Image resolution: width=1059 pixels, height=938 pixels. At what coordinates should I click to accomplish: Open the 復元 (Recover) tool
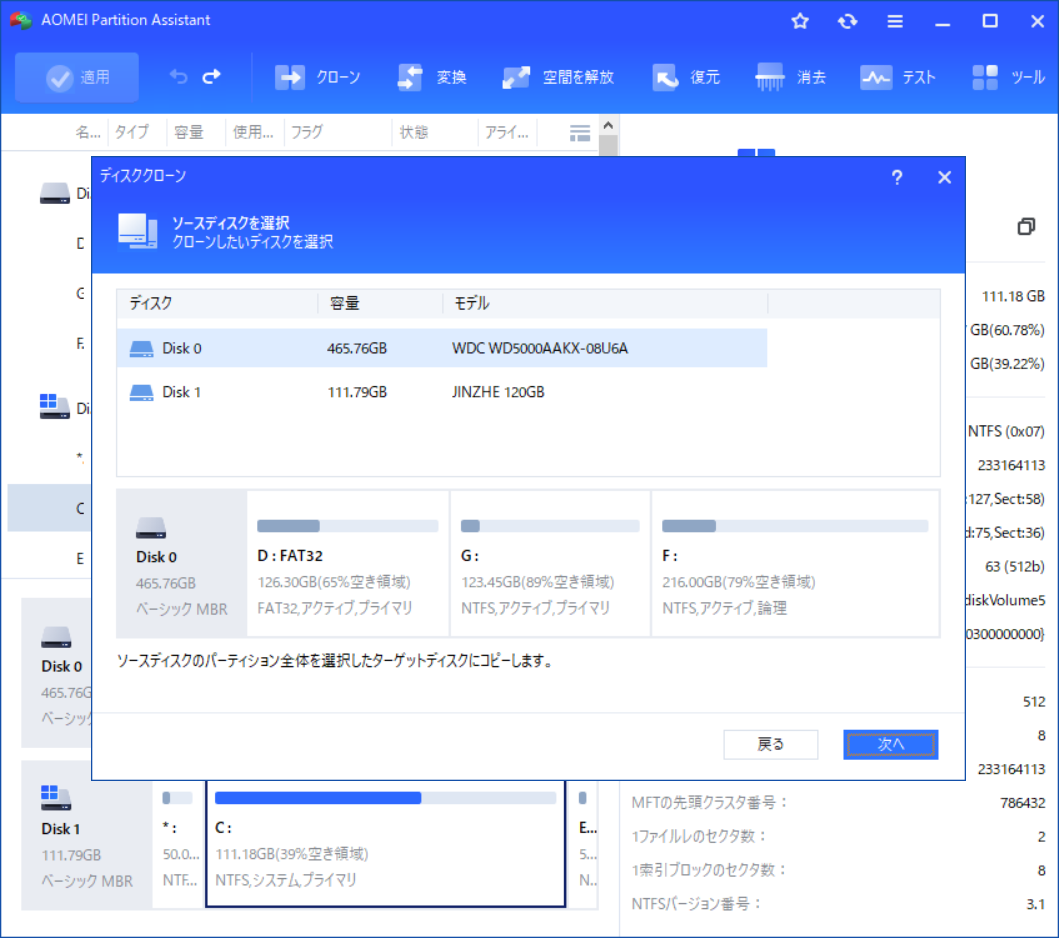pyautogui.click(x=686, y=77)
